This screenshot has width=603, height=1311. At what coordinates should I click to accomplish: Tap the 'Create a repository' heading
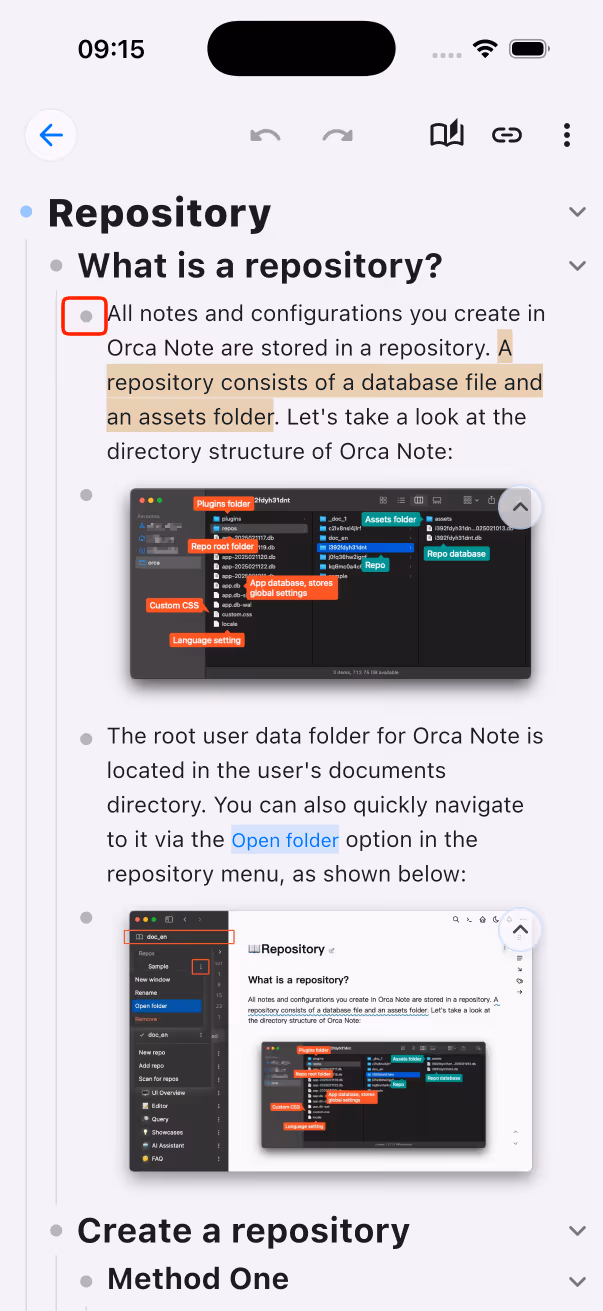(x=243, y=1231)
